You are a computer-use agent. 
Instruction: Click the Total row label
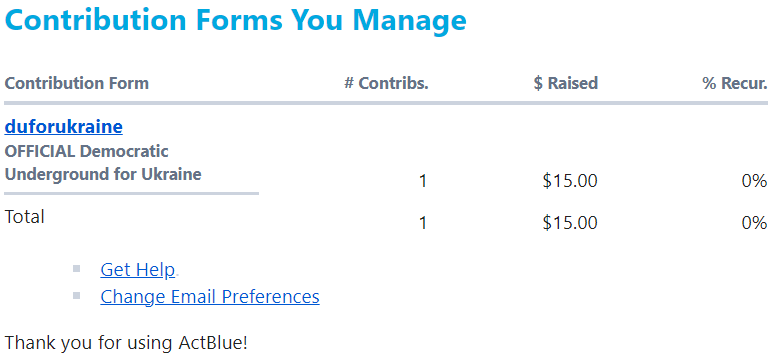click(x=25, y=217)
